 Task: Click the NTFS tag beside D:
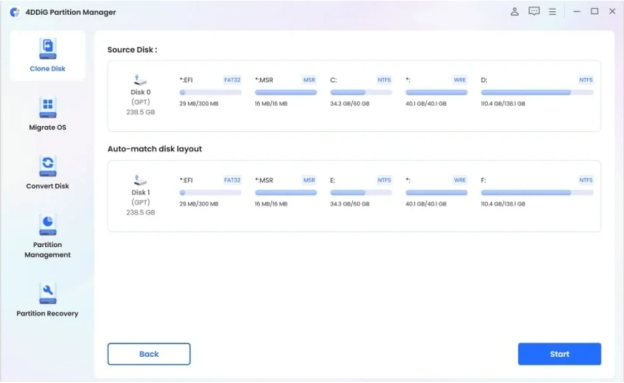[586, 80]
